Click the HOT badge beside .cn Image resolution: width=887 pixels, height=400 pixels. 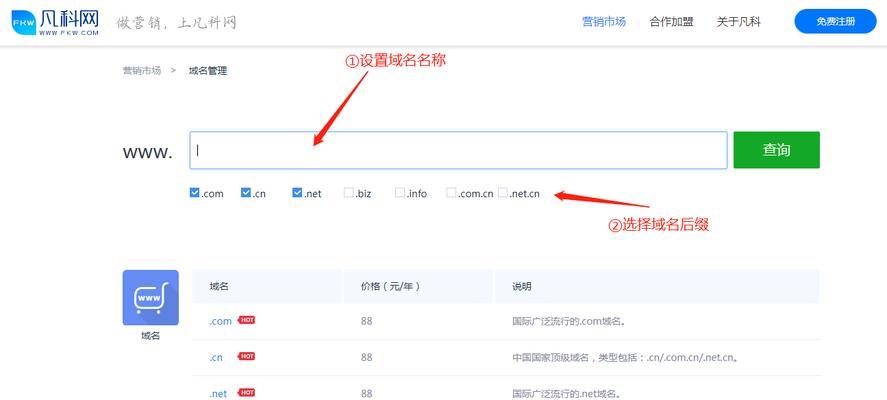click(x=247, y=356)
